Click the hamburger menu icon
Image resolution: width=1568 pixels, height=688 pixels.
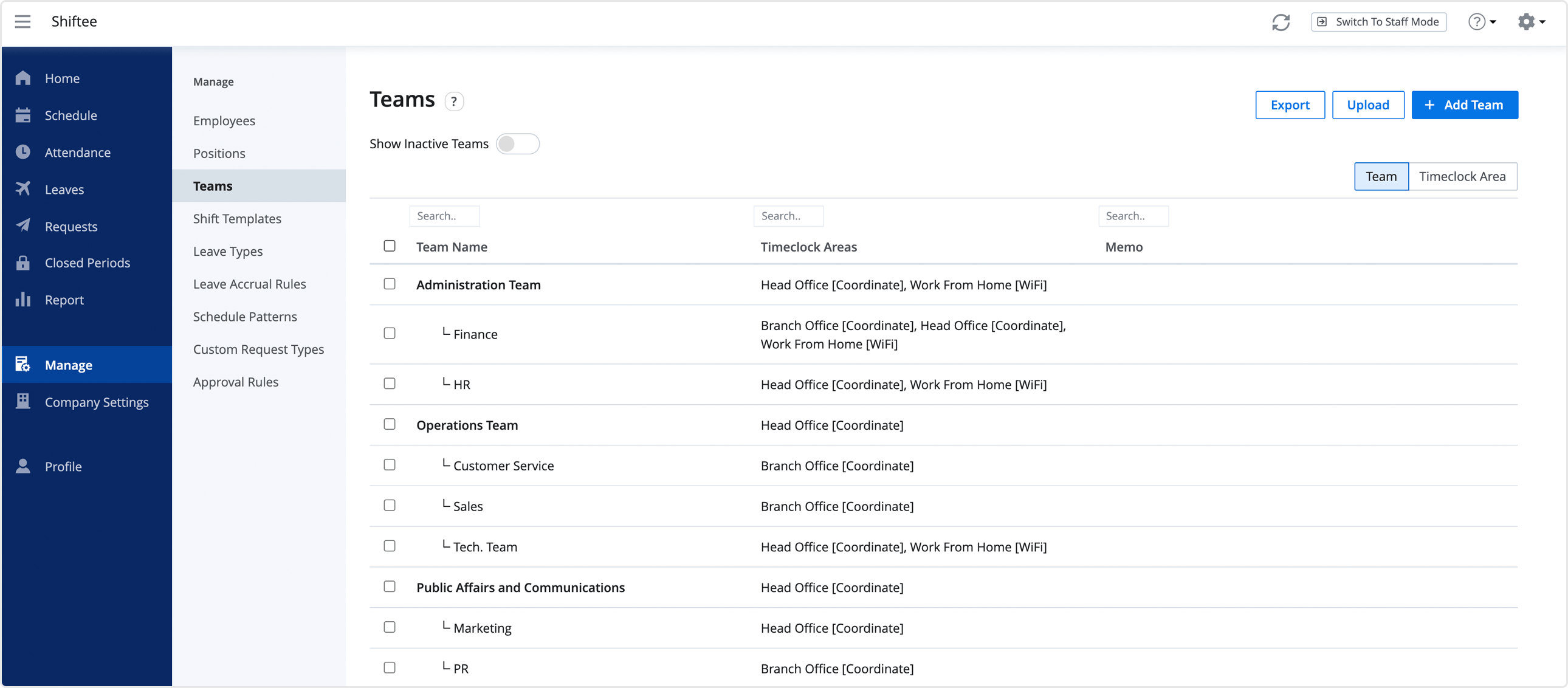[x=22, y=22]
